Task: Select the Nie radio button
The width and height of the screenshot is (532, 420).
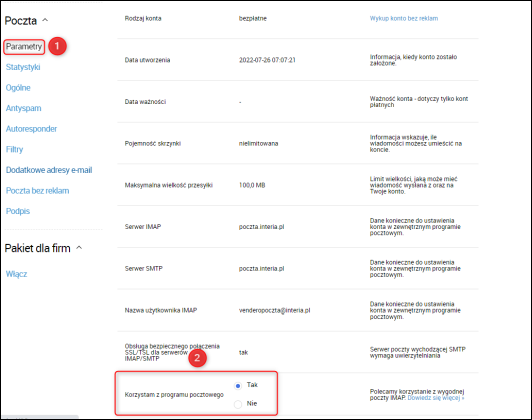Action: [238, 404]
